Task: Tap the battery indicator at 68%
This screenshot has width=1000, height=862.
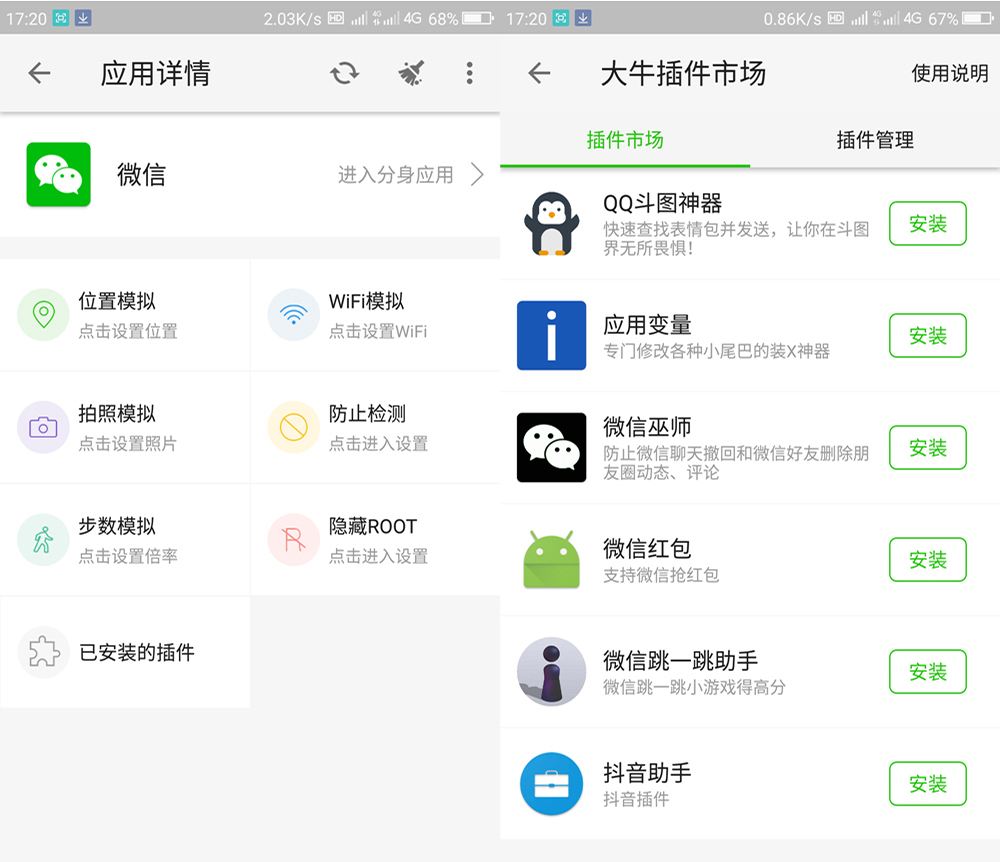Action: point(478,18)
